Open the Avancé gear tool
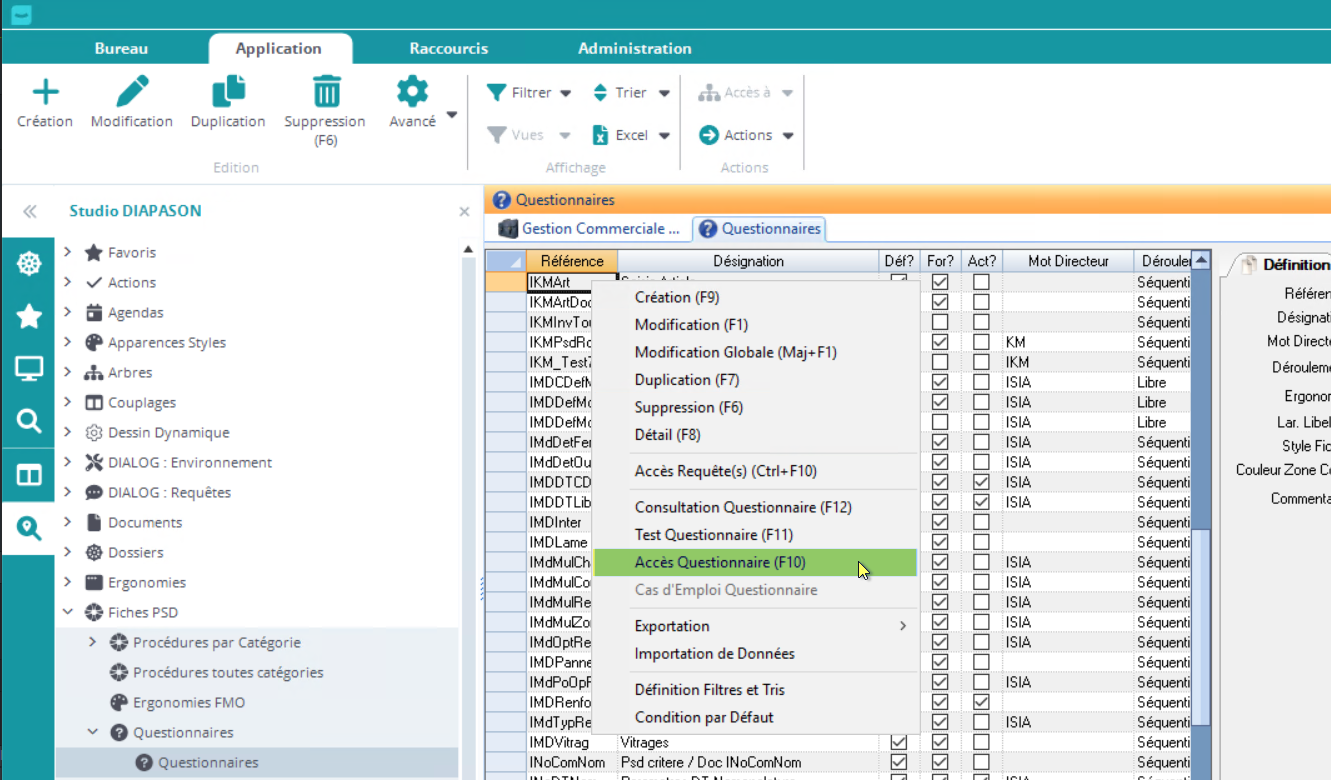 pyautogui.click(x=412, y=93)
